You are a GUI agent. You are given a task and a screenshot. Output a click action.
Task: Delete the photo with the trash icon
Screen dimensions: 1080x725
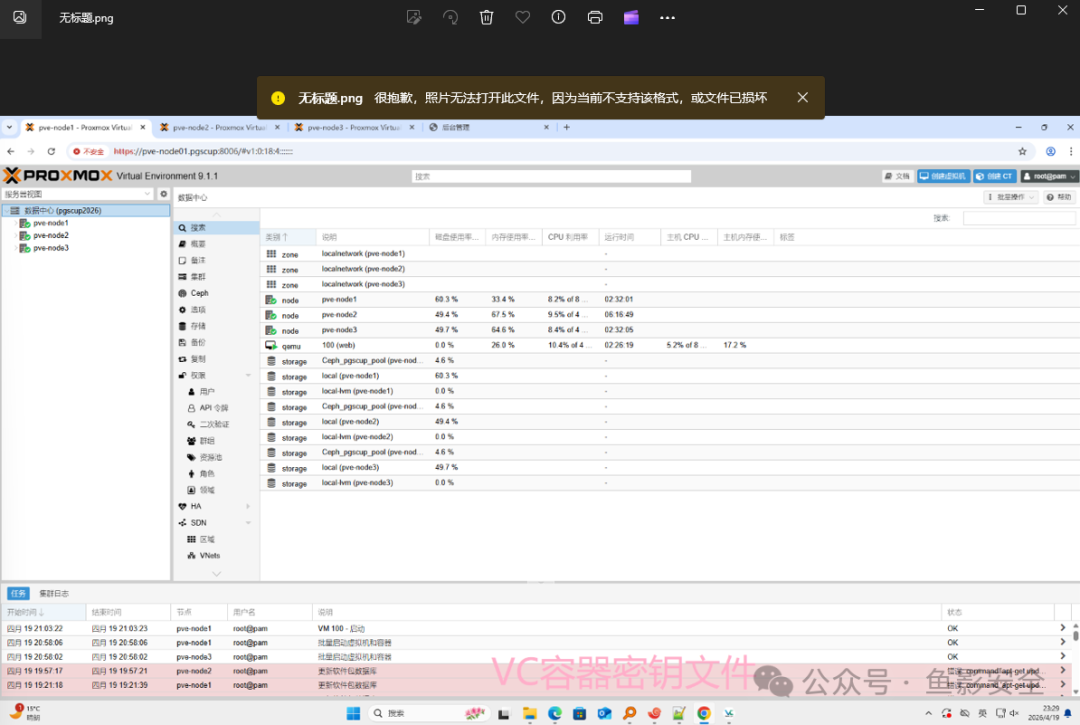pyautogui.click(x=486, y=18)
